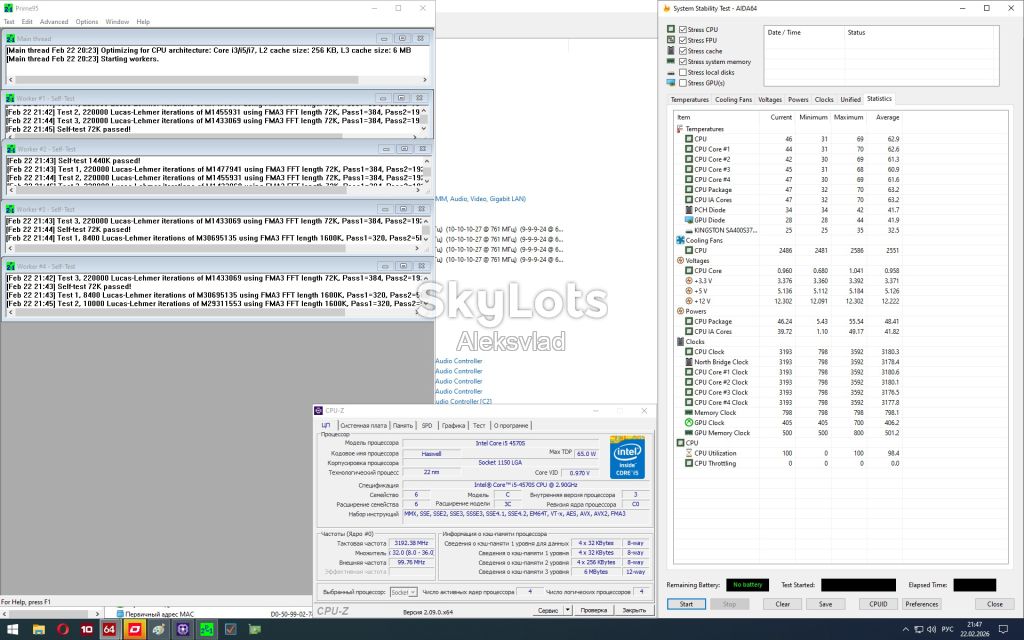Open the Window menu in Prime95
Screen dimensions: 1024x640
click(118, 22)
